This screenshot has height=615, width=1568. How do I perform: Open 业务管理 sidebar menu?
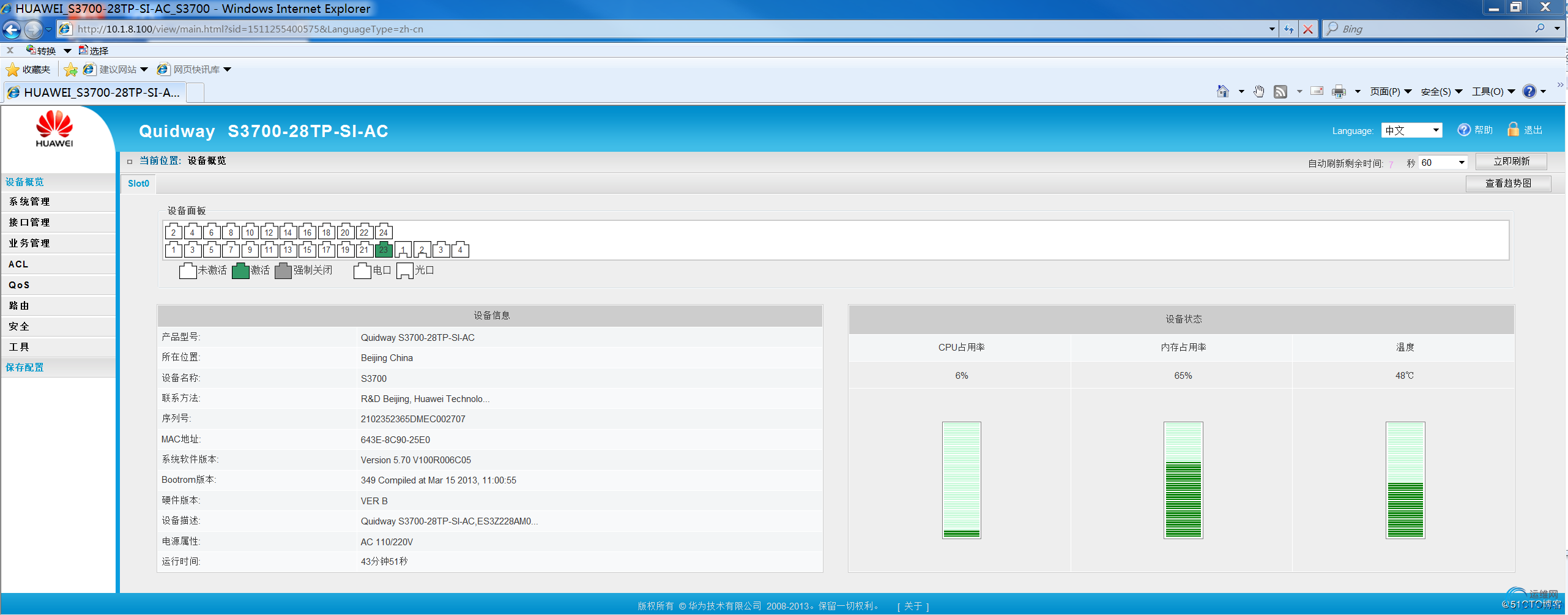pyautogui.click(x=58, y=243)
